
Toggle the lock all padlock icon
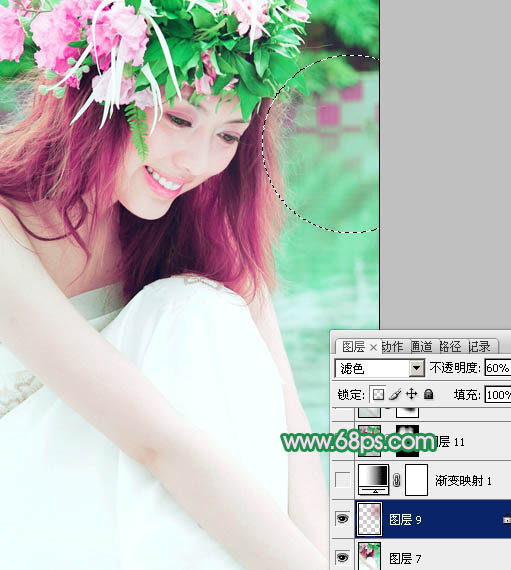[428, 394]
